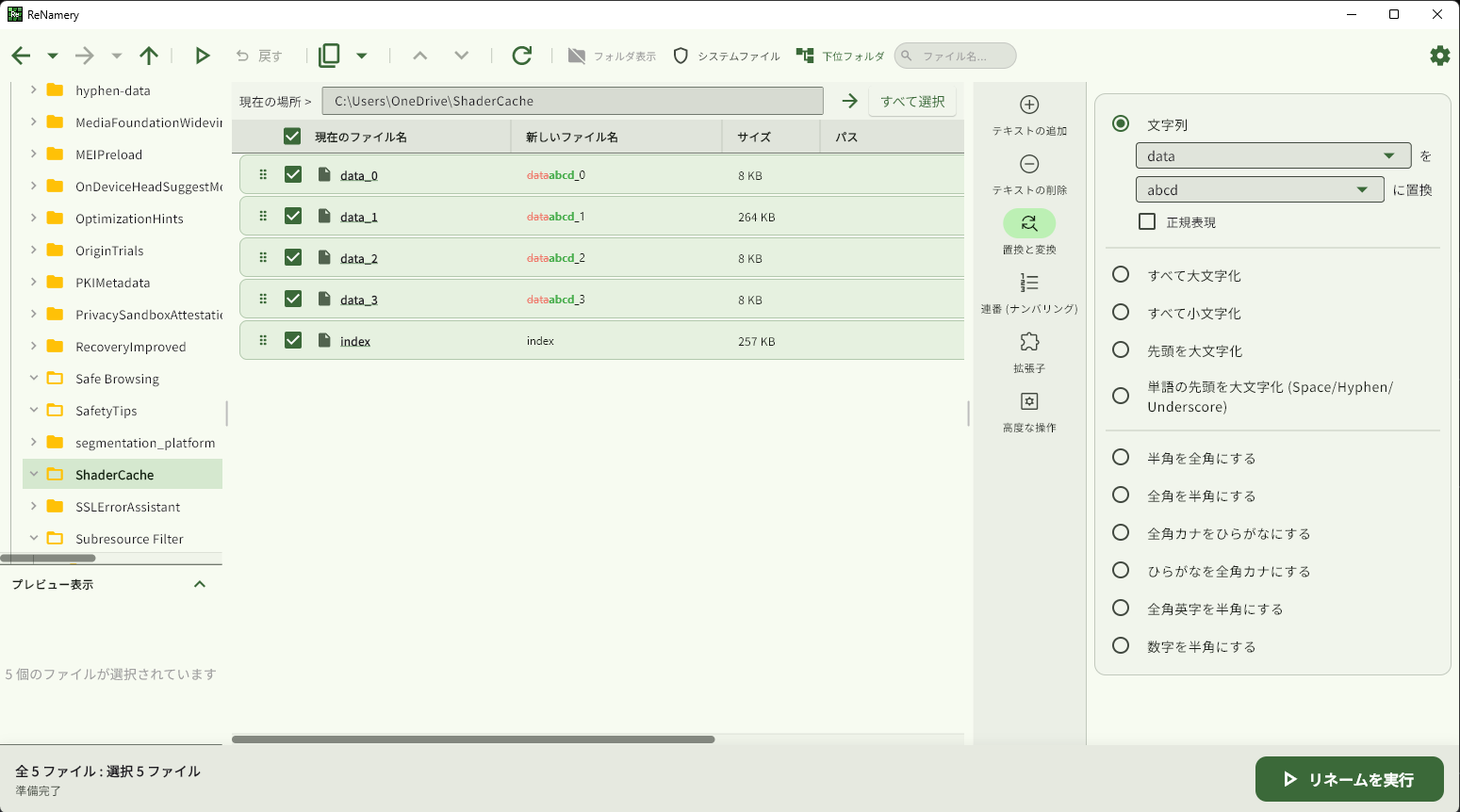
Task: Go forward with the right arrow icon
Action: tap(85, 56)
